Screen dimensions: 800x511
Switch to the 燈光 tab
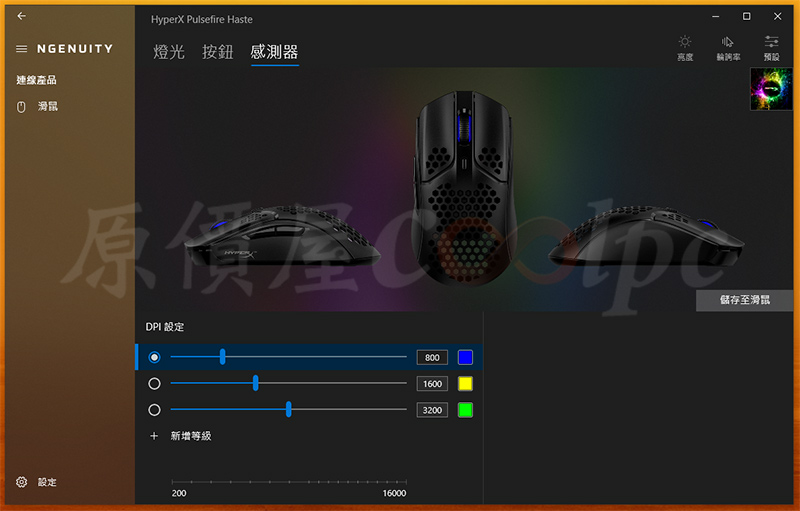pos(169,52)
